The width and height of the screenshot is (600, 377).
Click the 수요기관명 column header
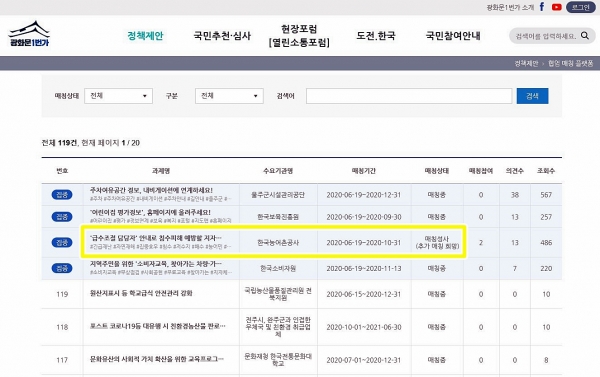(278, 171)
